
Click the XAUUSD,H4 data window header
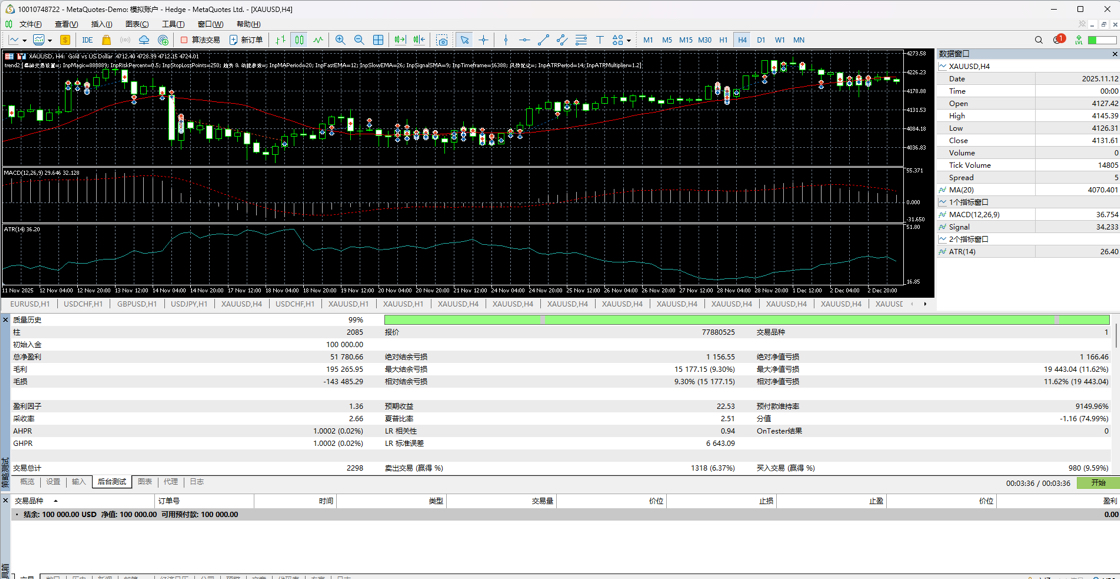pyautogui.click(x=1028, y=66)
